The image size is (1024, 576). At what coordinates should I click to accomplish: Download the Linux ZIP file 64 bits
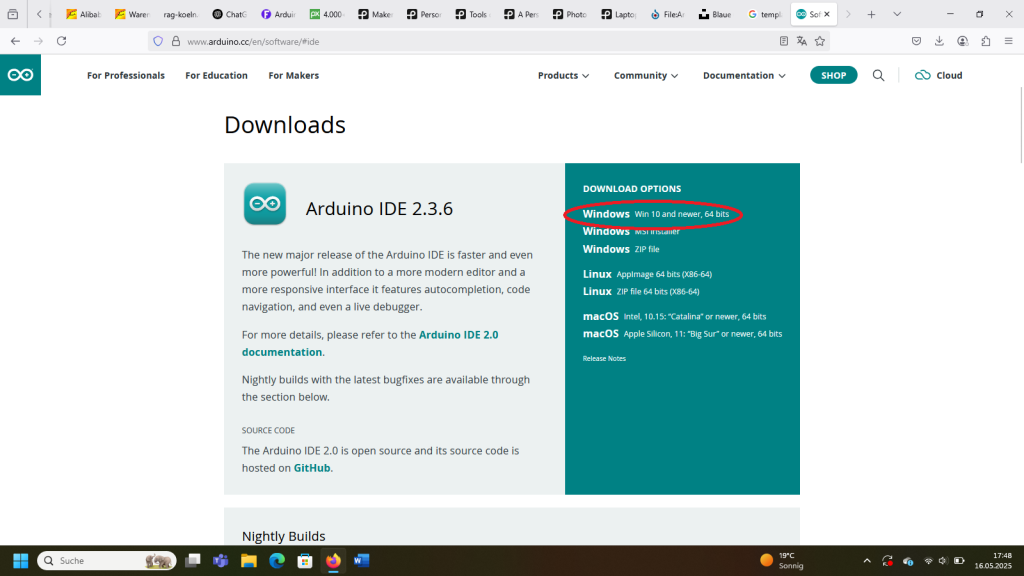click(641, 291)
